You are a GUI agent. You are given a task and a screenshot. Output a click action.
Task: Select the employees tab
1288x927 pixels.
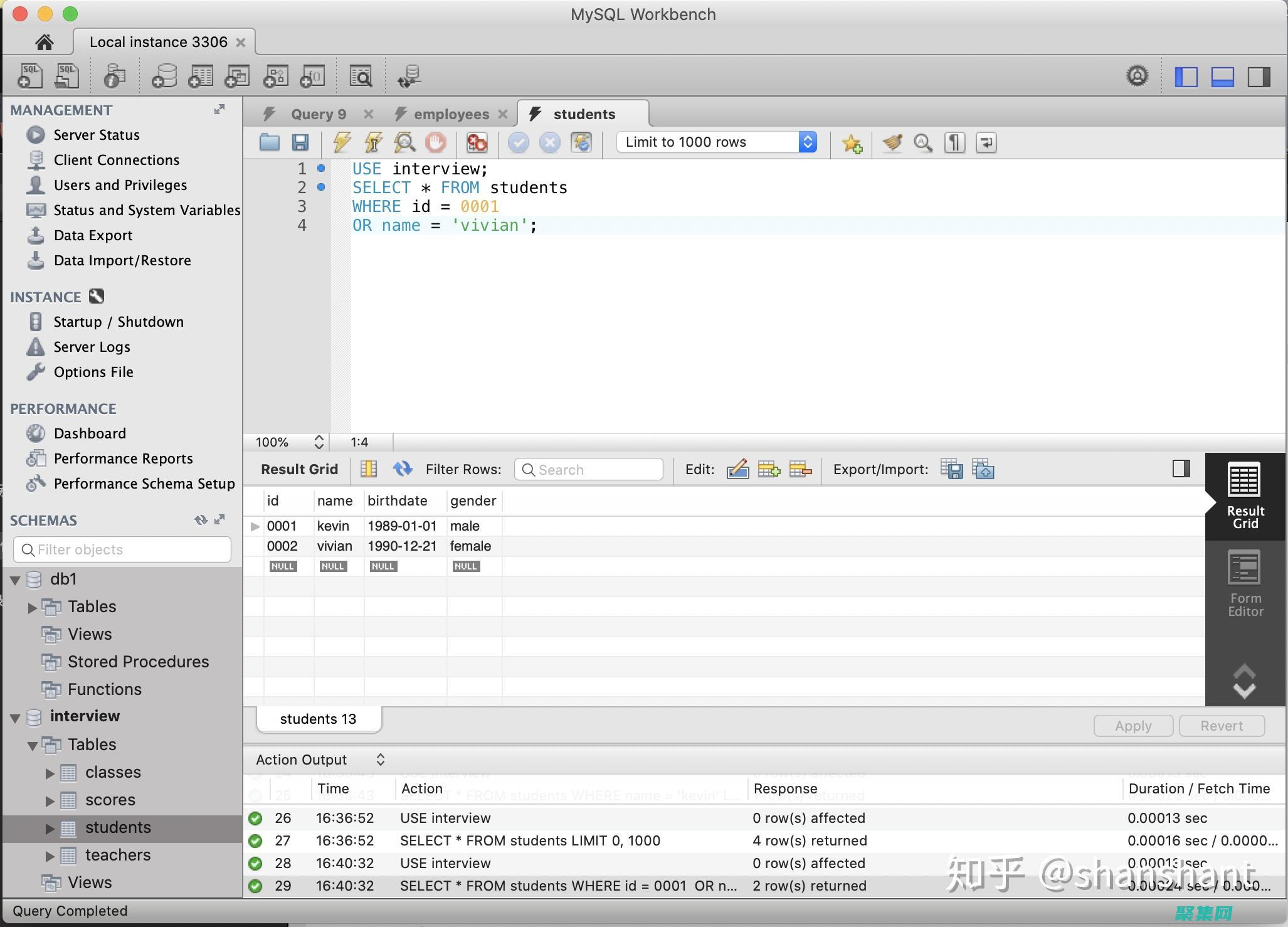coord(450,113)
